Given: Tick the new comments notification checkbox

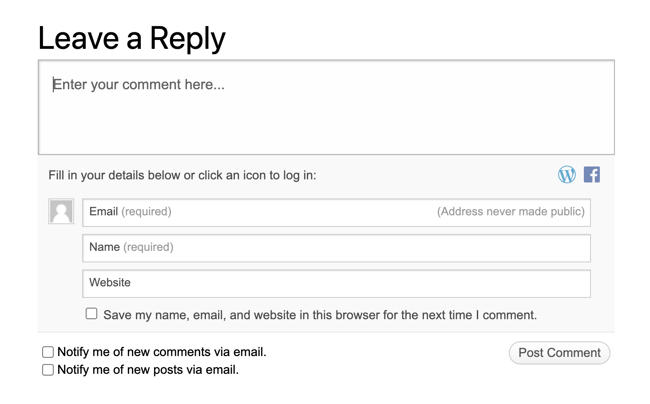Looking at the screenshot, I should tap(48, 352).
